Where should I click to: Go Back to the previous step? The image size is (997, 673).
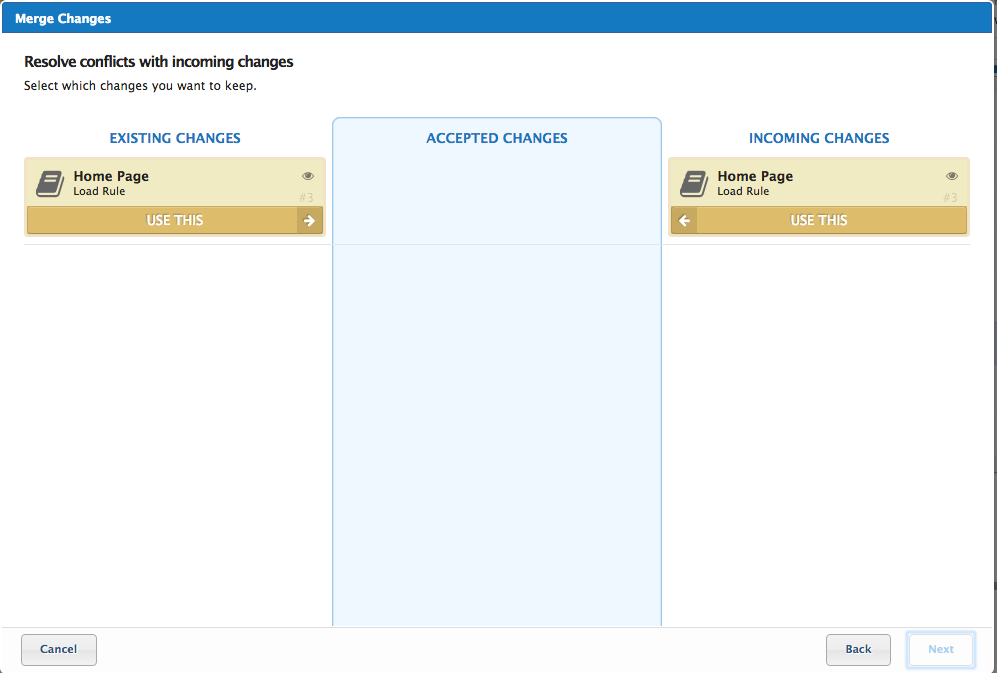(858, 649)
